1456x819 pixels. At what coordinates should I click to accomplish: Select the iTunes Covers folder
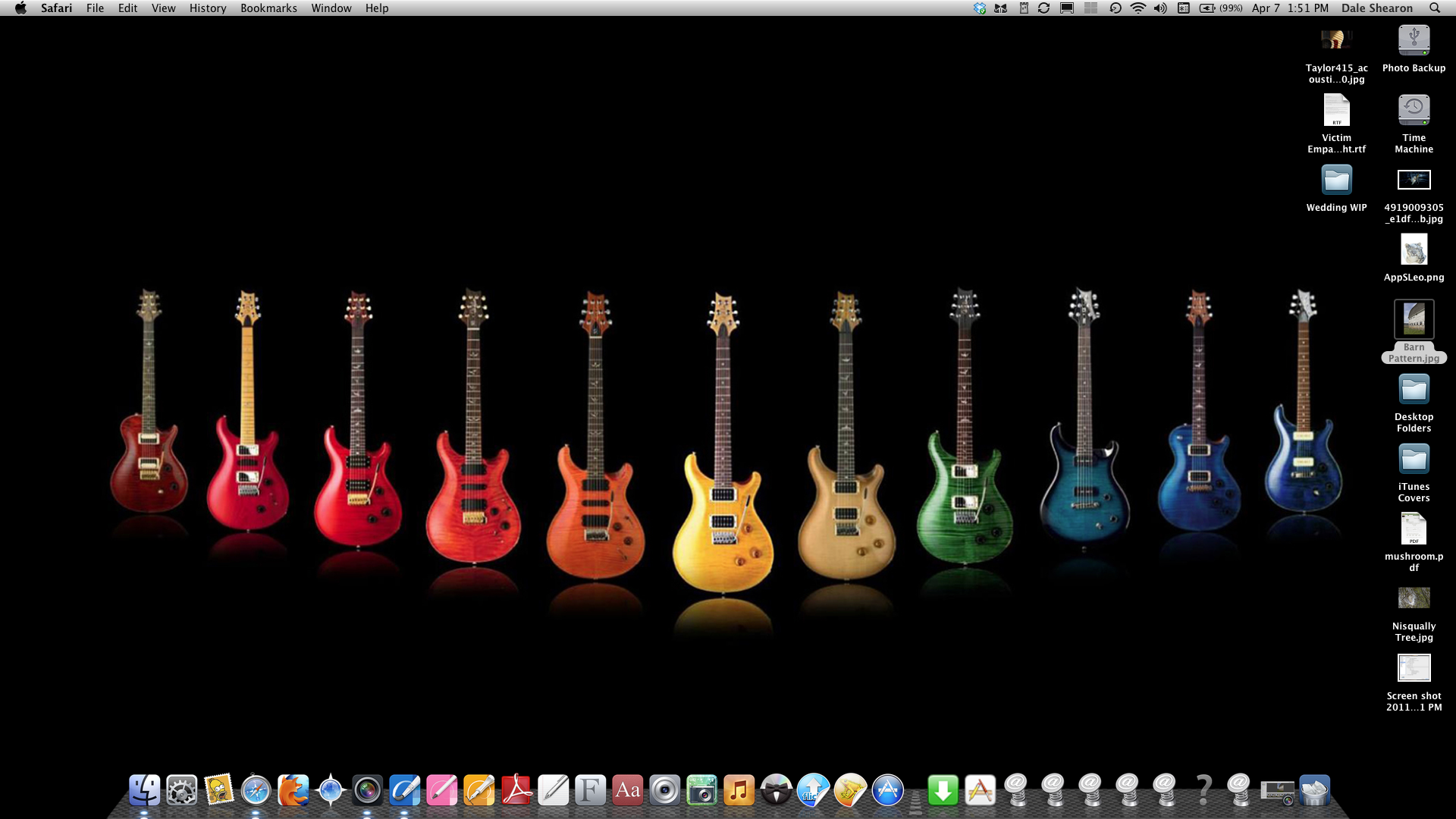pos(1414,473)
